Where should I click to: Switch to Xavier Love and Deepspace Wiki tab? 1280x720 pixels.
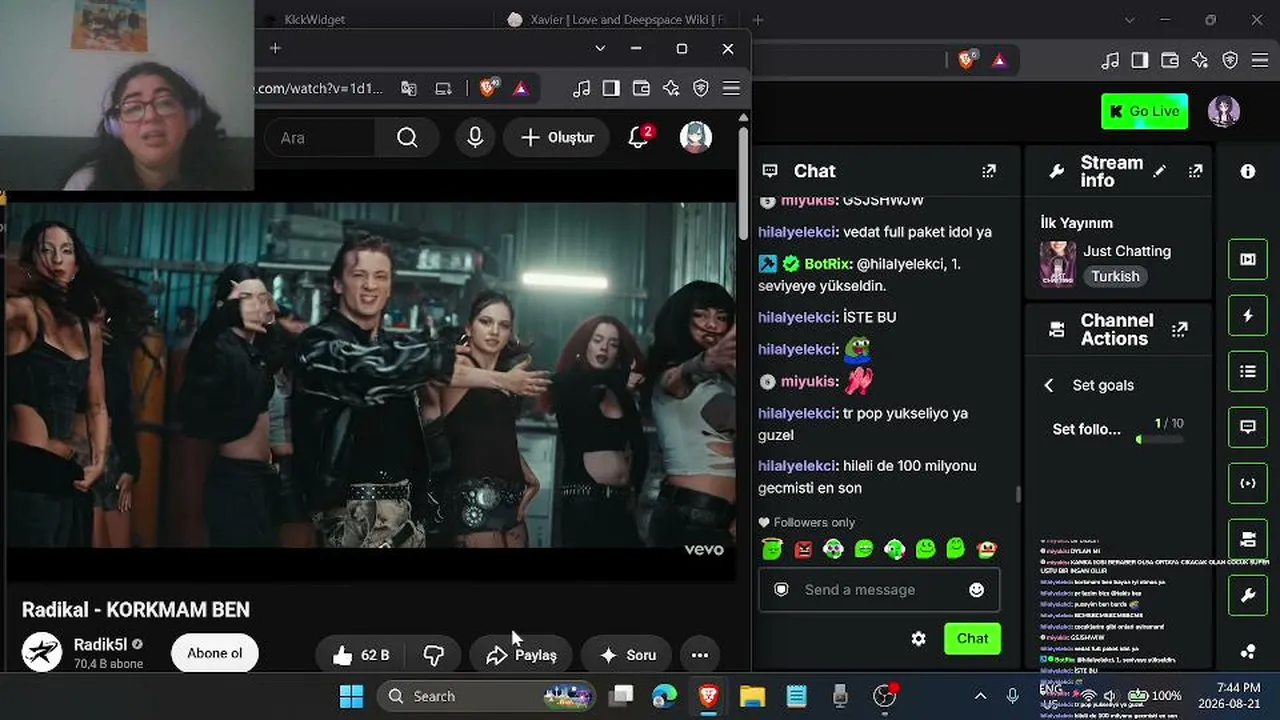point(616,20)
